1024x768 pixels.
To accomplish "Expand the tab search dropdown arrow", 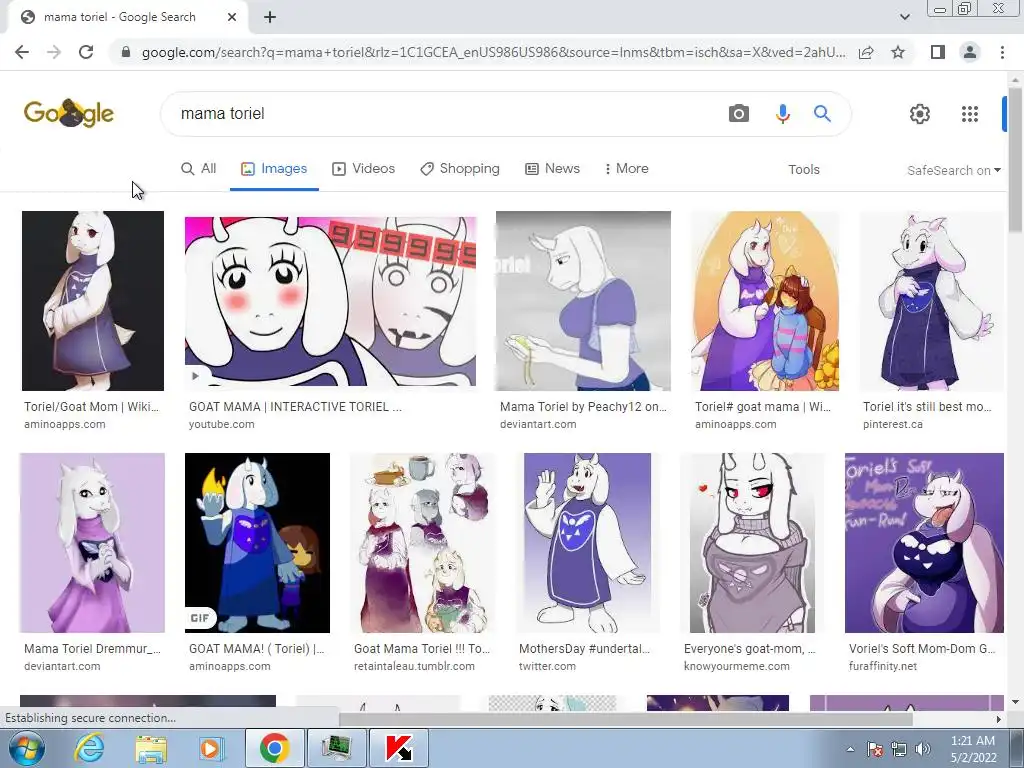I will [x=904, y=17].
